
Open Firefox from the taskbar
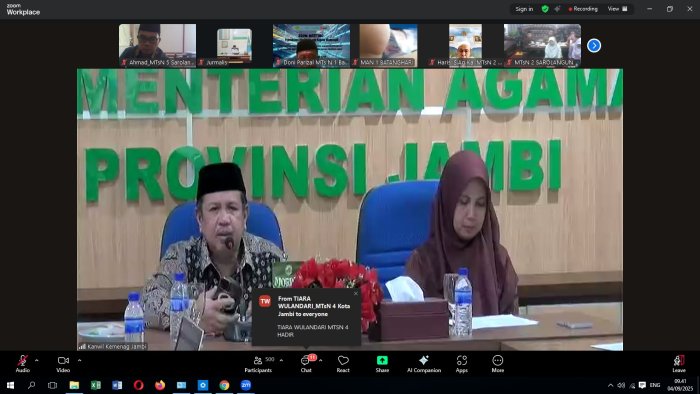pos(160,385)
